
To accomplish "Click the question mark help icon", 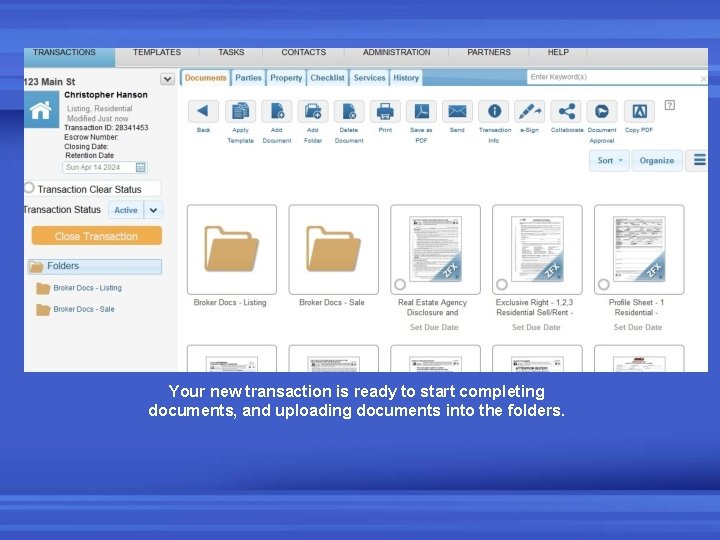I will (669, 106).
